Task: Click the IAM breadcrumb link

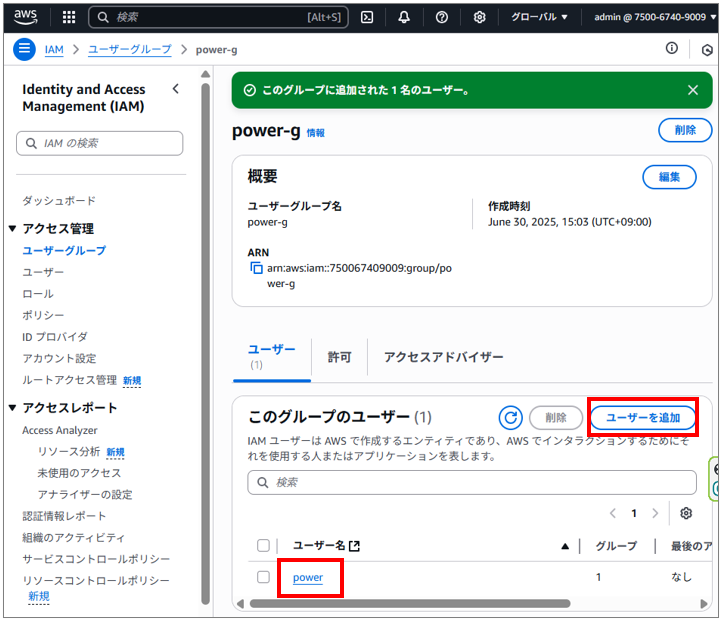Action: coord(54,49)
